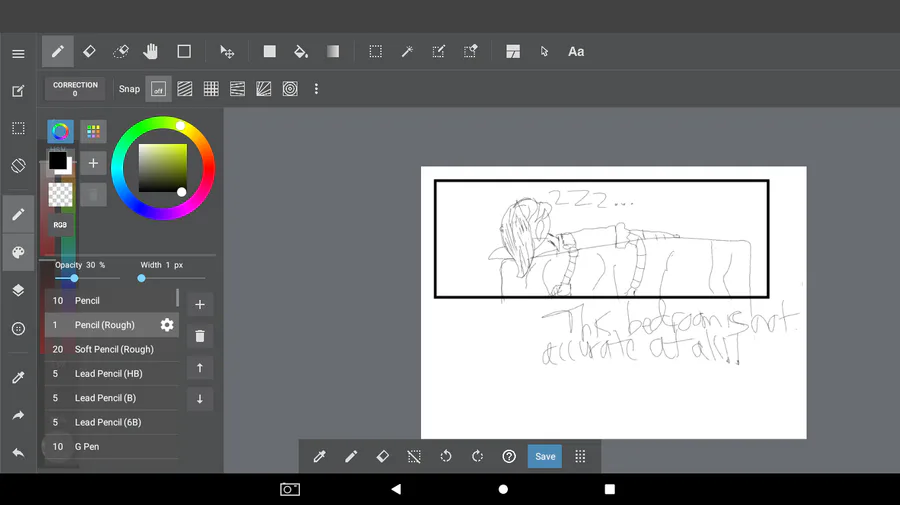Click inside the saturation brightness square

pyautogui.click(x=163, y=168)
